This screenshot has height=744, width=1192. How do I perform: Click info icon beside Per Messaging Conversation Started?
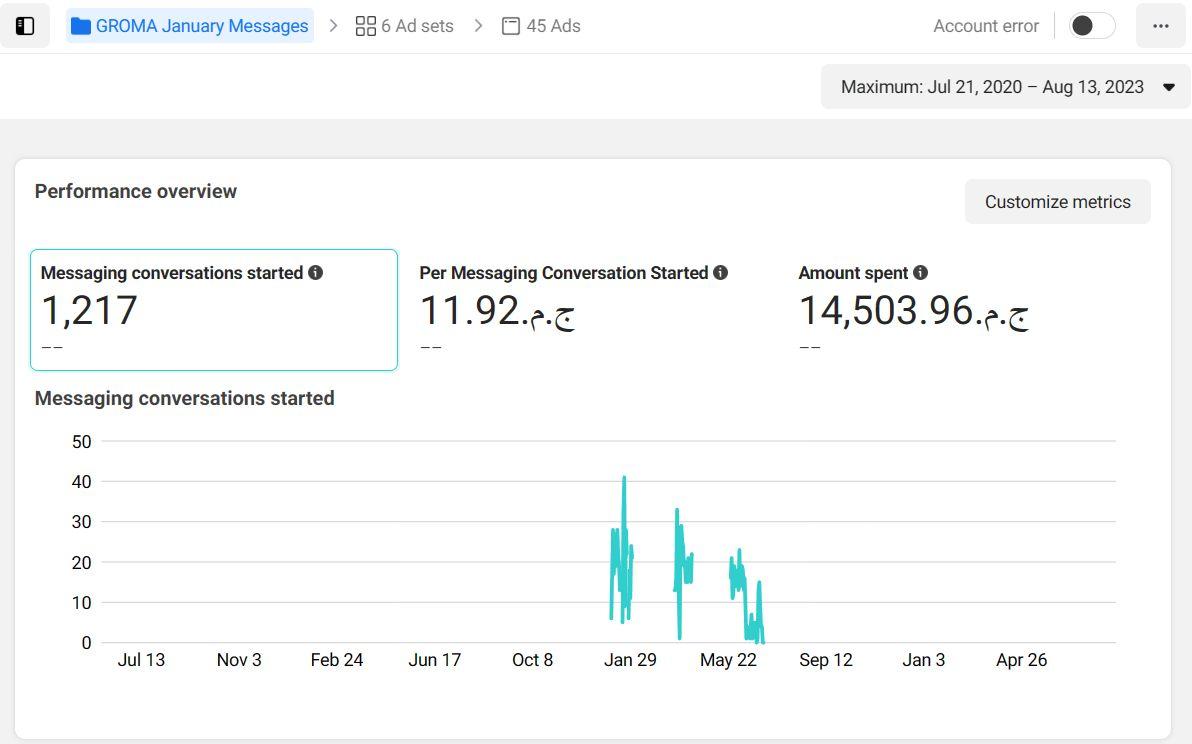721,273
